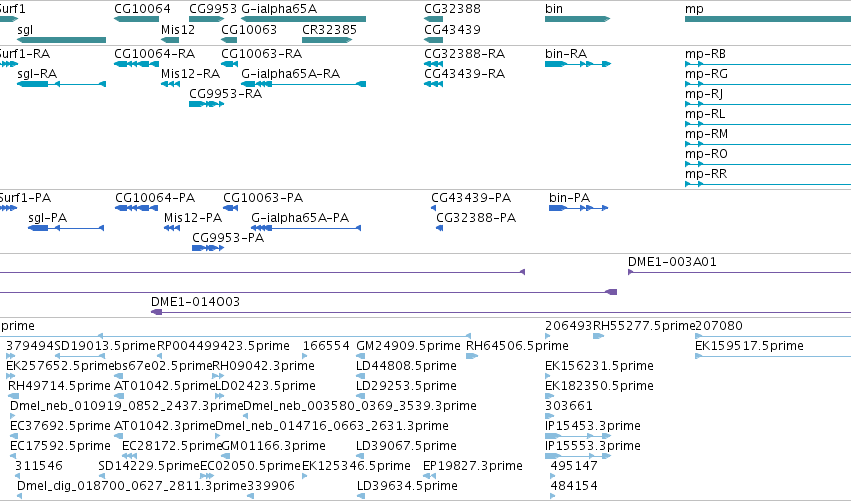Click transcript mp-RB label

coord(705,54)
